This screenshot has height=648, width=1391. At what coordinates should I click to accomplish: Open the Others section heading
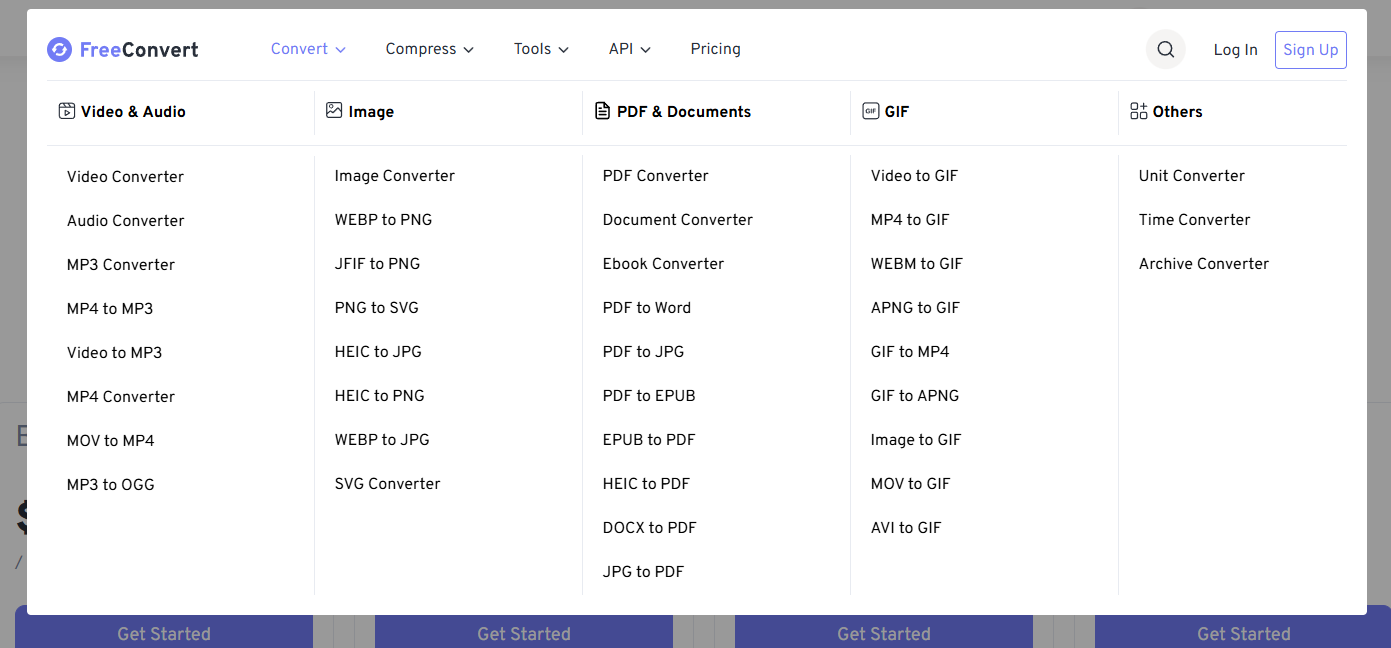pyautogui.click(x=1177, y=112)
